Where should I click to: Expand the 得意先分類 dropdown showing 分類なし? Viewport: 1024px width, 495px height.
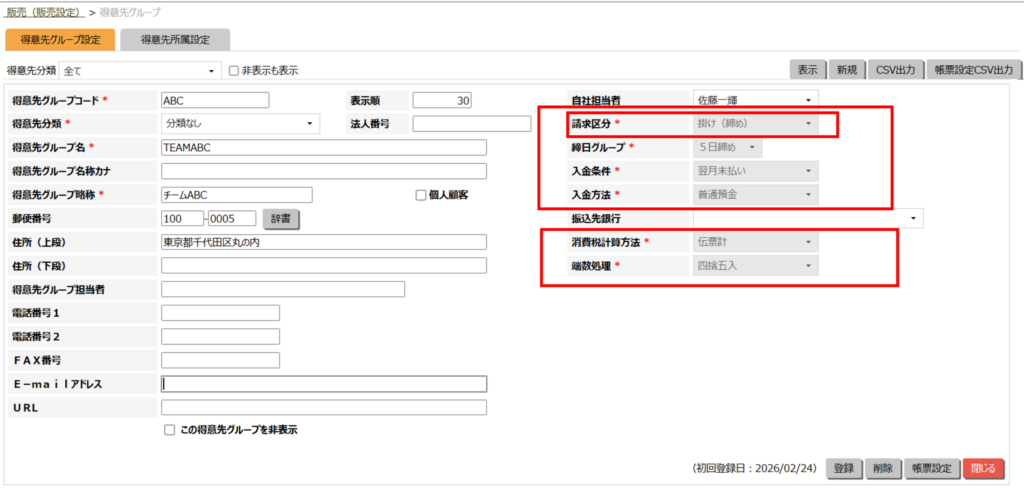[239, 124]
